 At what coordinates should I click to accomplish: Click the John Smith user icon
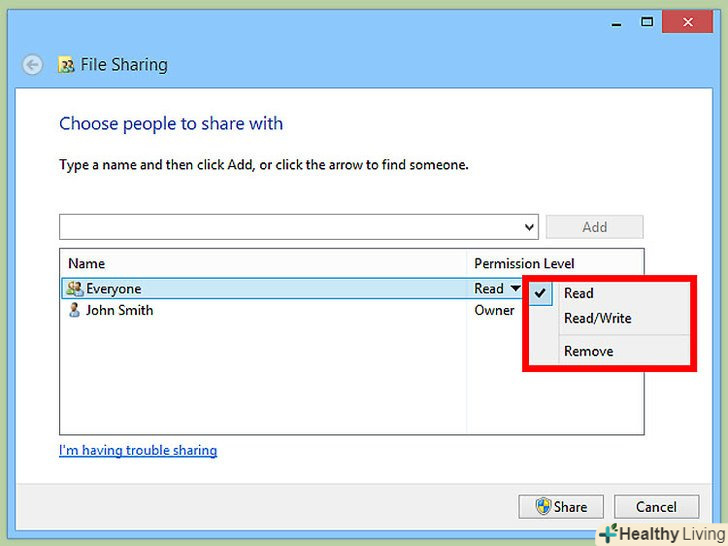[74, 310]
